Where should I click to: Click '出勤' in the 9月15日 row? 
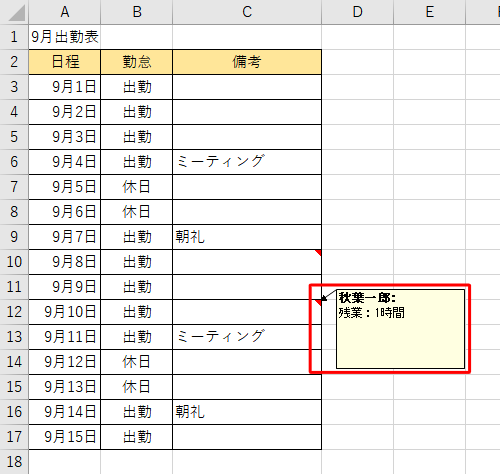pos(137,437)
